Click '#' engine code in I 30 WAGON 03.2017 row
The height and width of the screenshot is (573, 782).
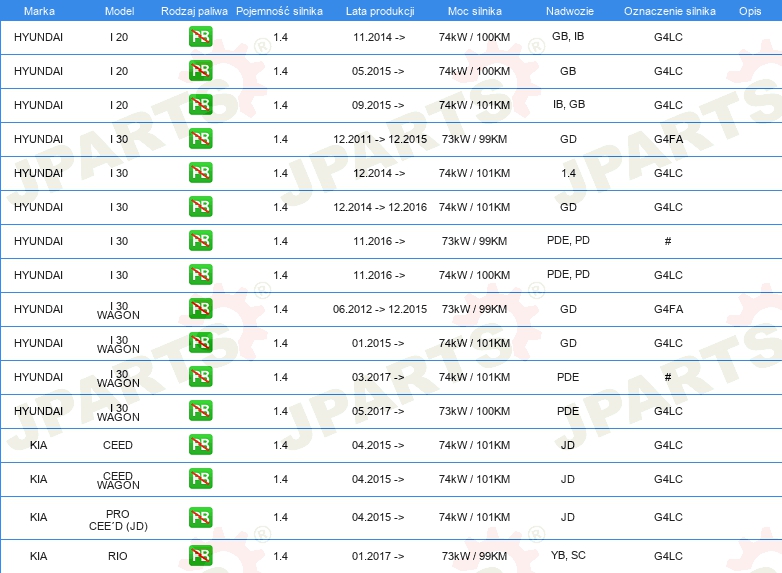click(668, 377)
